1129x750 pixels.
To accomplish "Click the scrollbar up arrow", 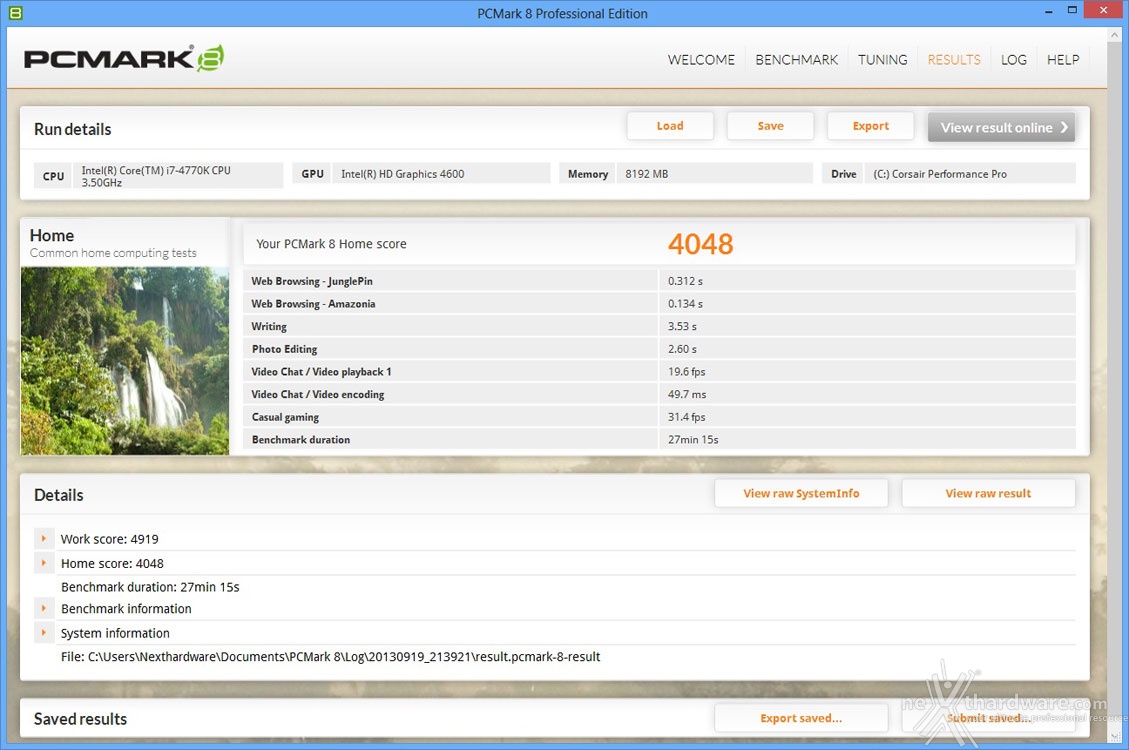I will [1115, 34].
